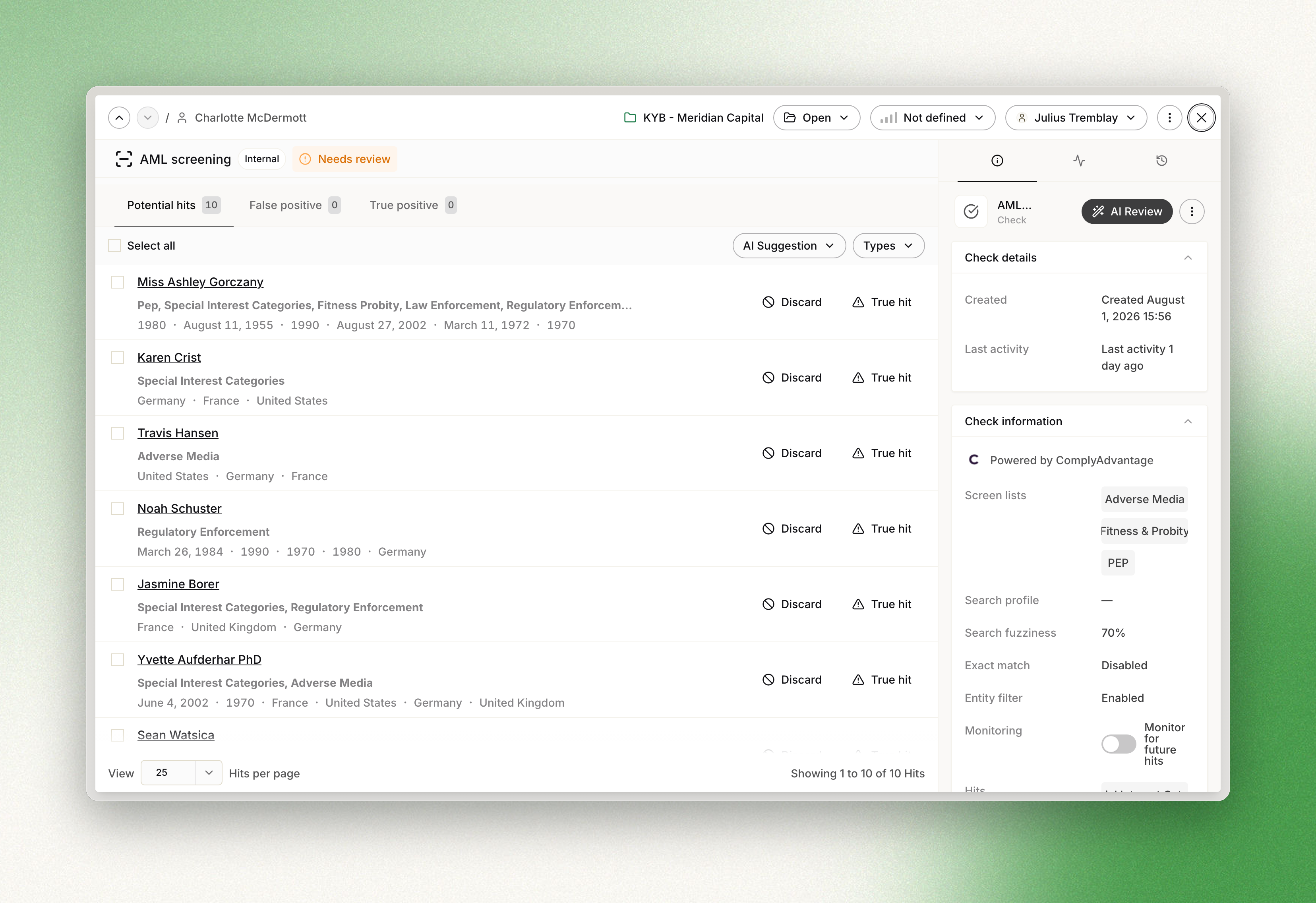Start the AI Review
1316x903 pixels.
tap(1127, 211)
